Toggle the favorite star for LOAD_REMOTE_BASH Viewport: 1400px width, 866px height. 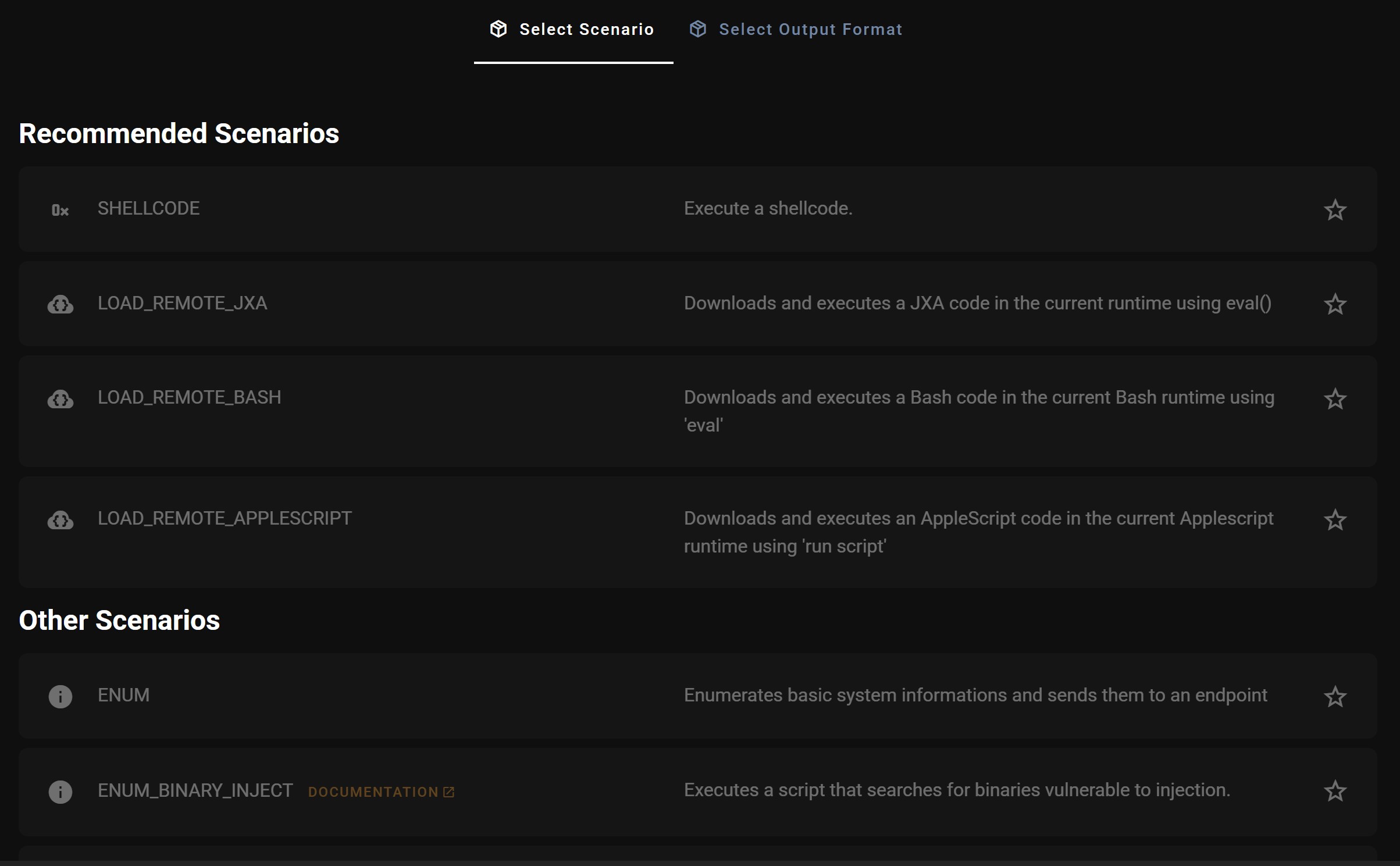(x=1335, y=399)
